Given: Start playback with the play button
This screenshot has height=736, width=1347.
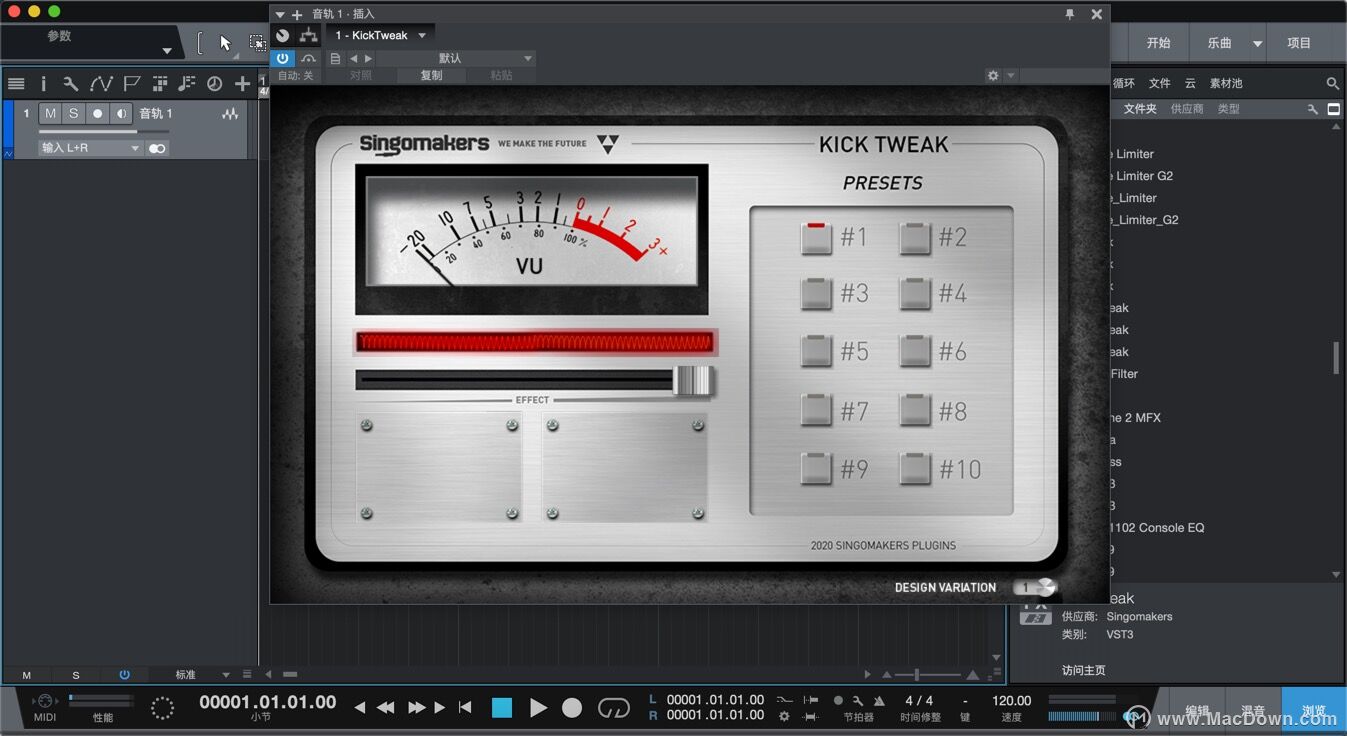Looking at the screenshot, I should 538,708.
